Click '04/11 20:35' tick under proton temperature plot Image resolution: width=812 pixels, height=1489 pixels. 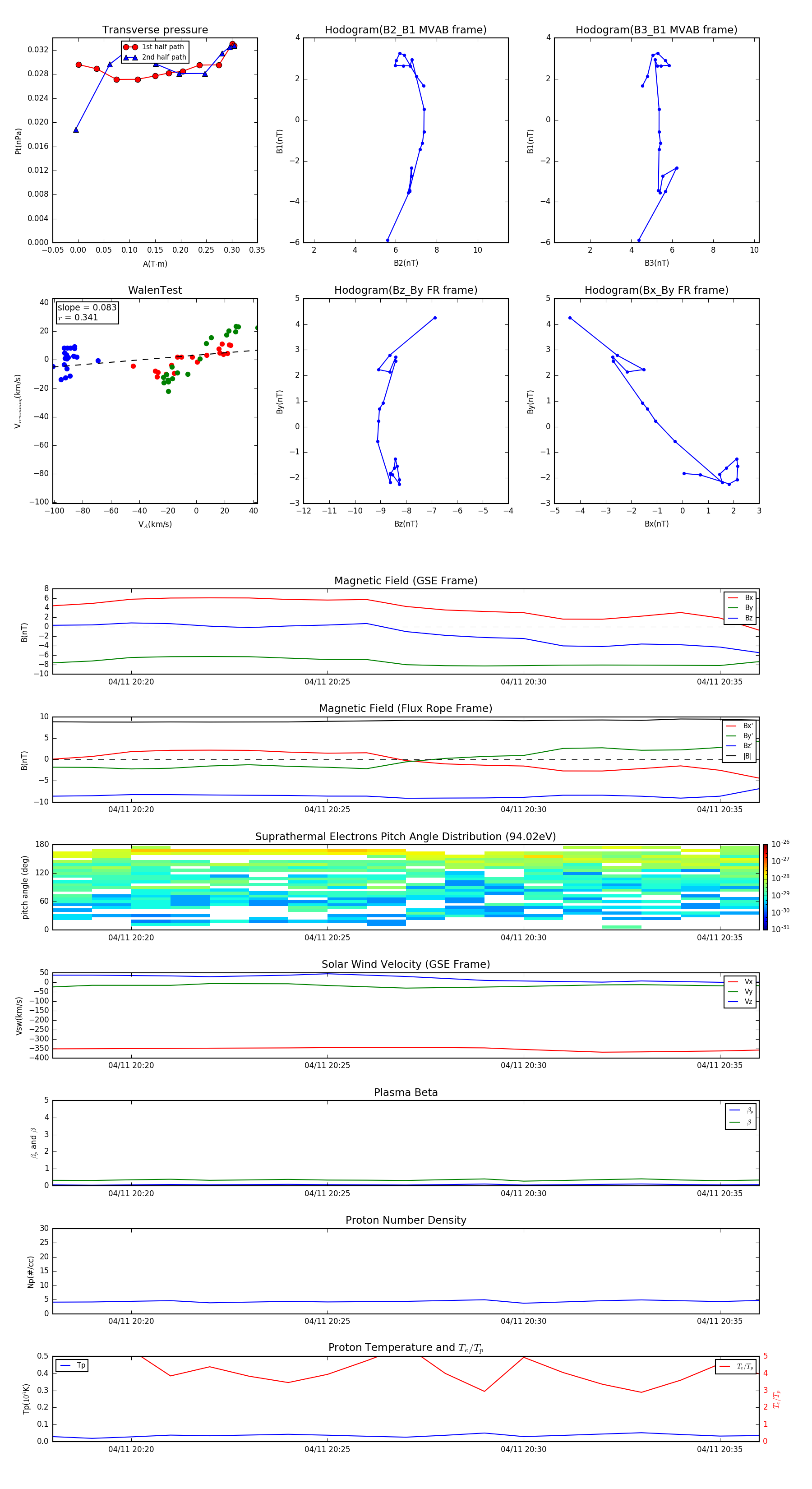[720, 1449]
